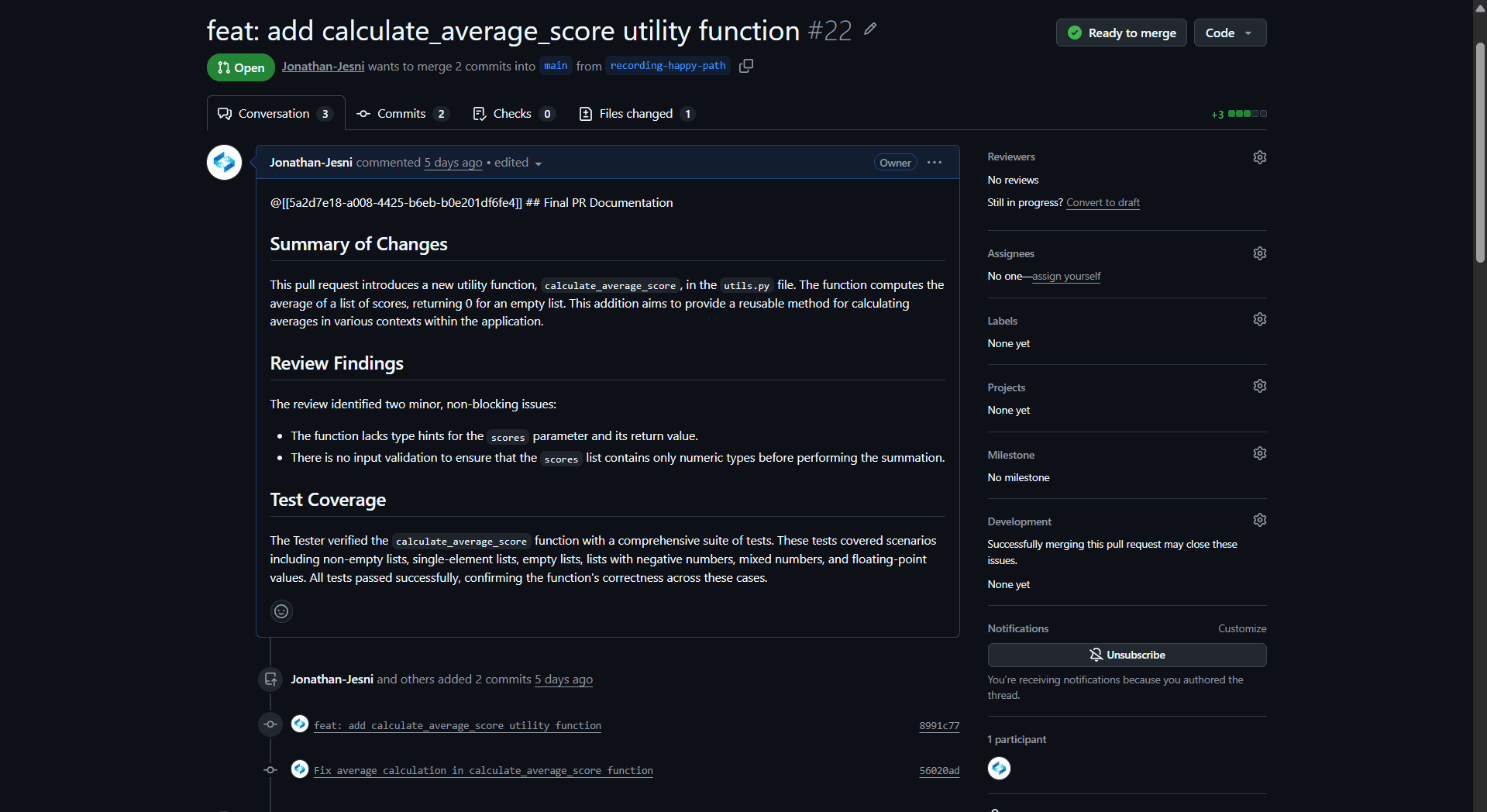Image resolution: width=1487 pixels, height=812 pixels.
Task: Click the Open status badge
Action: 241,67
